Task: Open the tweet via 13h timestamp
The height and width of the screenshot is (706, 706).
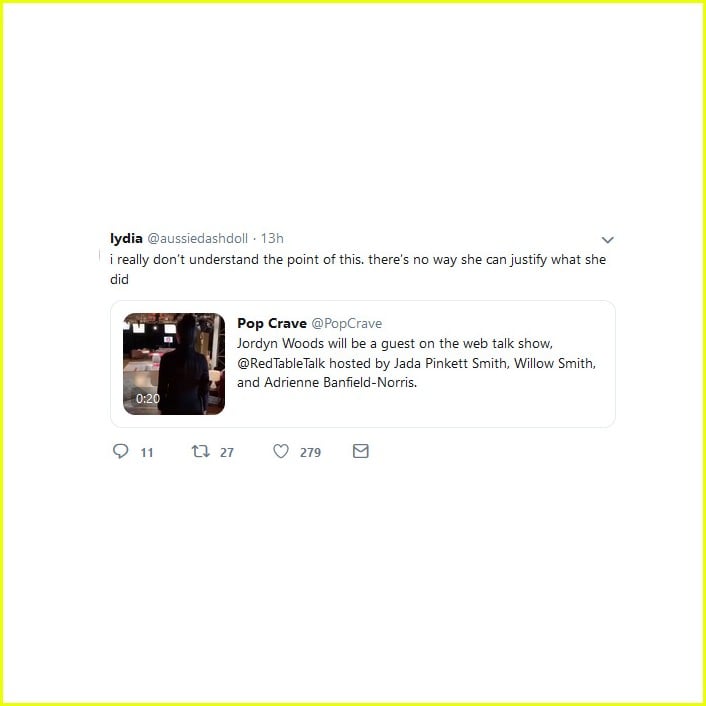Action: [272, 238]
